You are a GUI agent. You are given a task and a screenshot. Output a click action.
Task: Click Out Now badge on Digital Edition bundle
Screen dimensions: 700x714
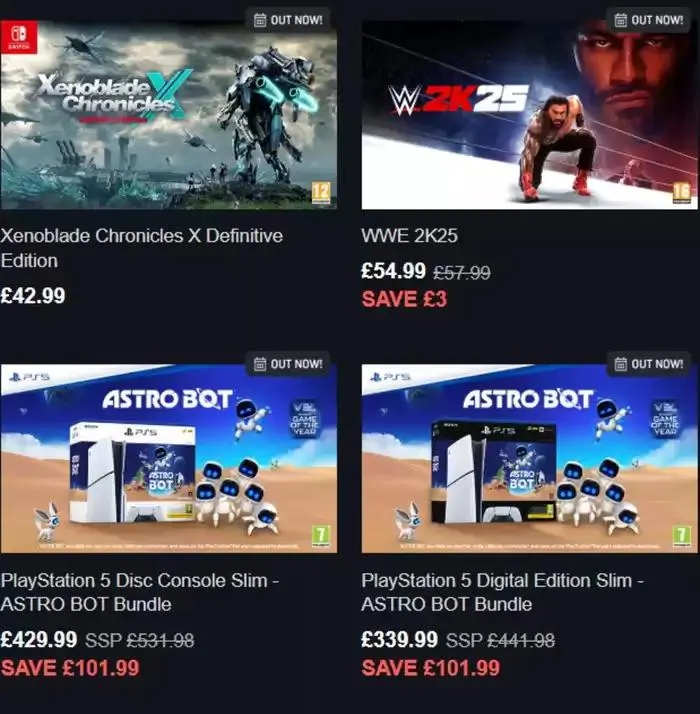(649, 363)
